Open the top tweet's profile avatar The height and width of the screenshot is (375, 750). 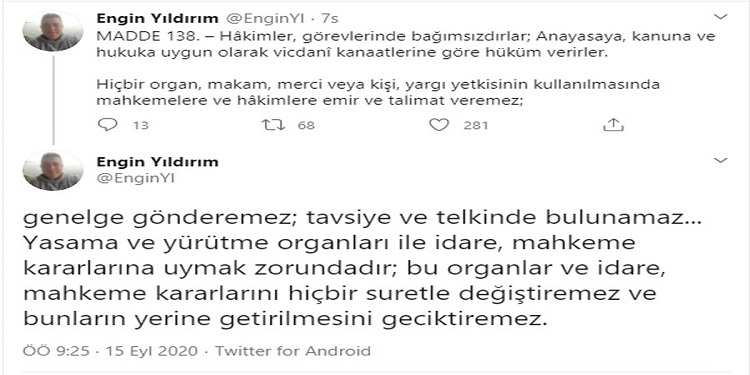click(x=53, y=31)
